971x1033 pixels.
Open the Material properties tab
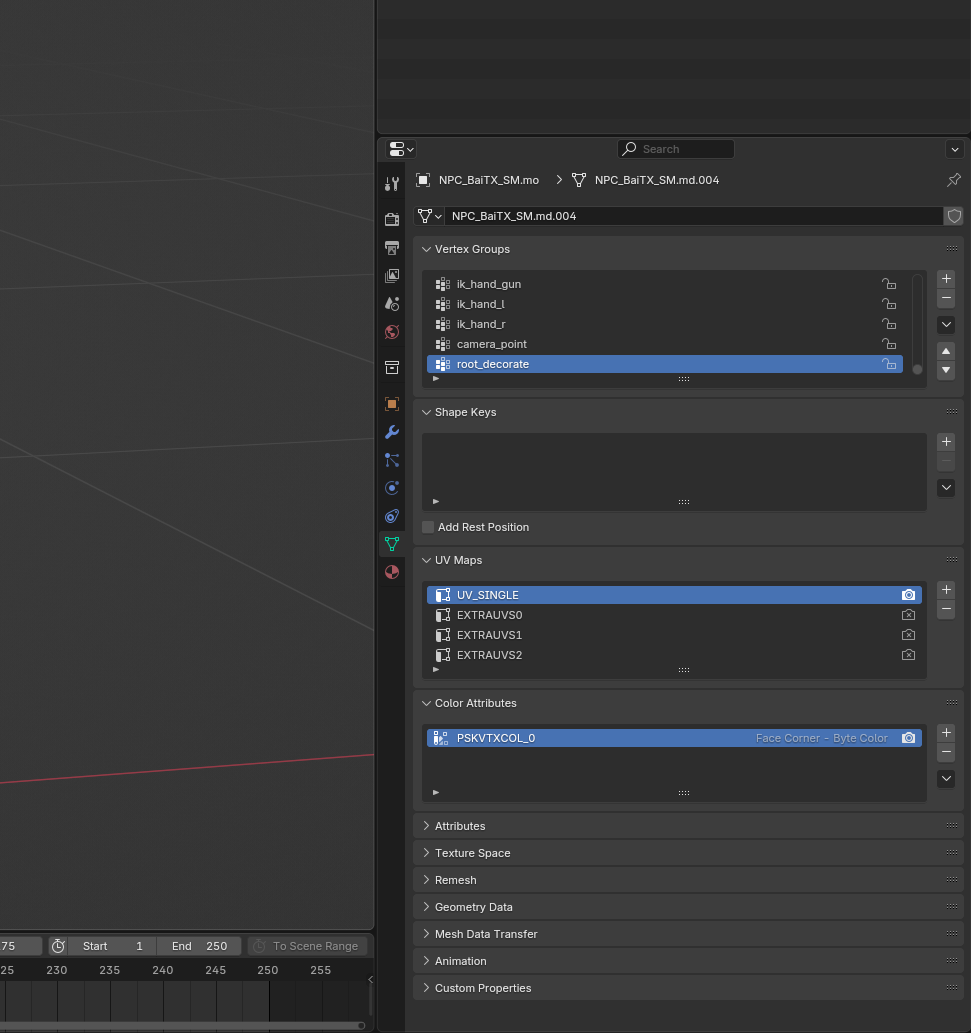coord(392,572)
